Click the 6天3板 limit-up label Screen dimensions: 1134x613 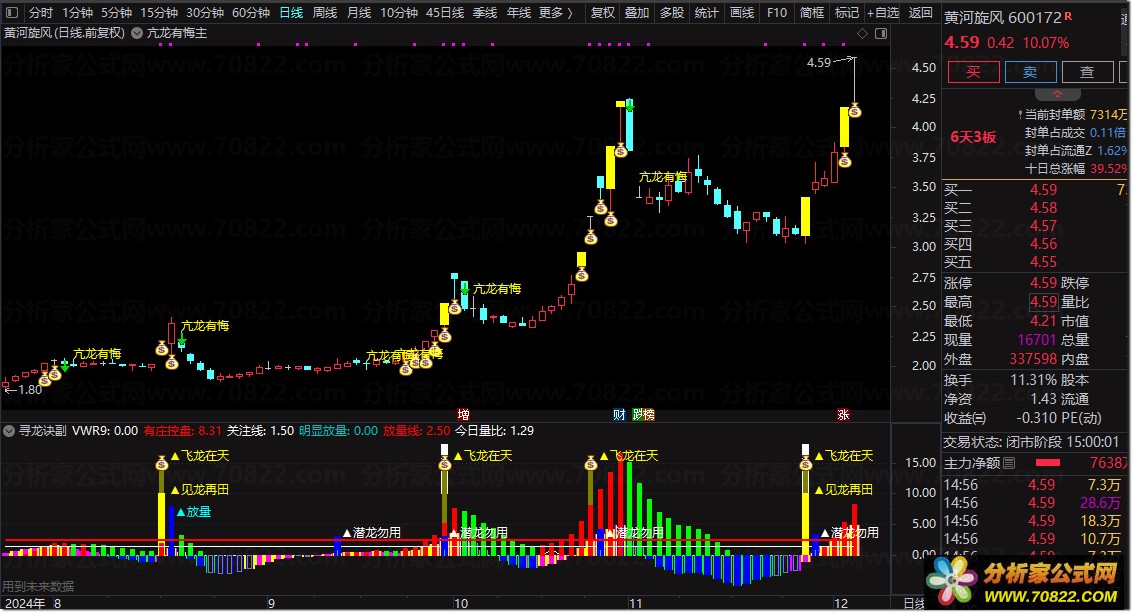tap(973, 137)
